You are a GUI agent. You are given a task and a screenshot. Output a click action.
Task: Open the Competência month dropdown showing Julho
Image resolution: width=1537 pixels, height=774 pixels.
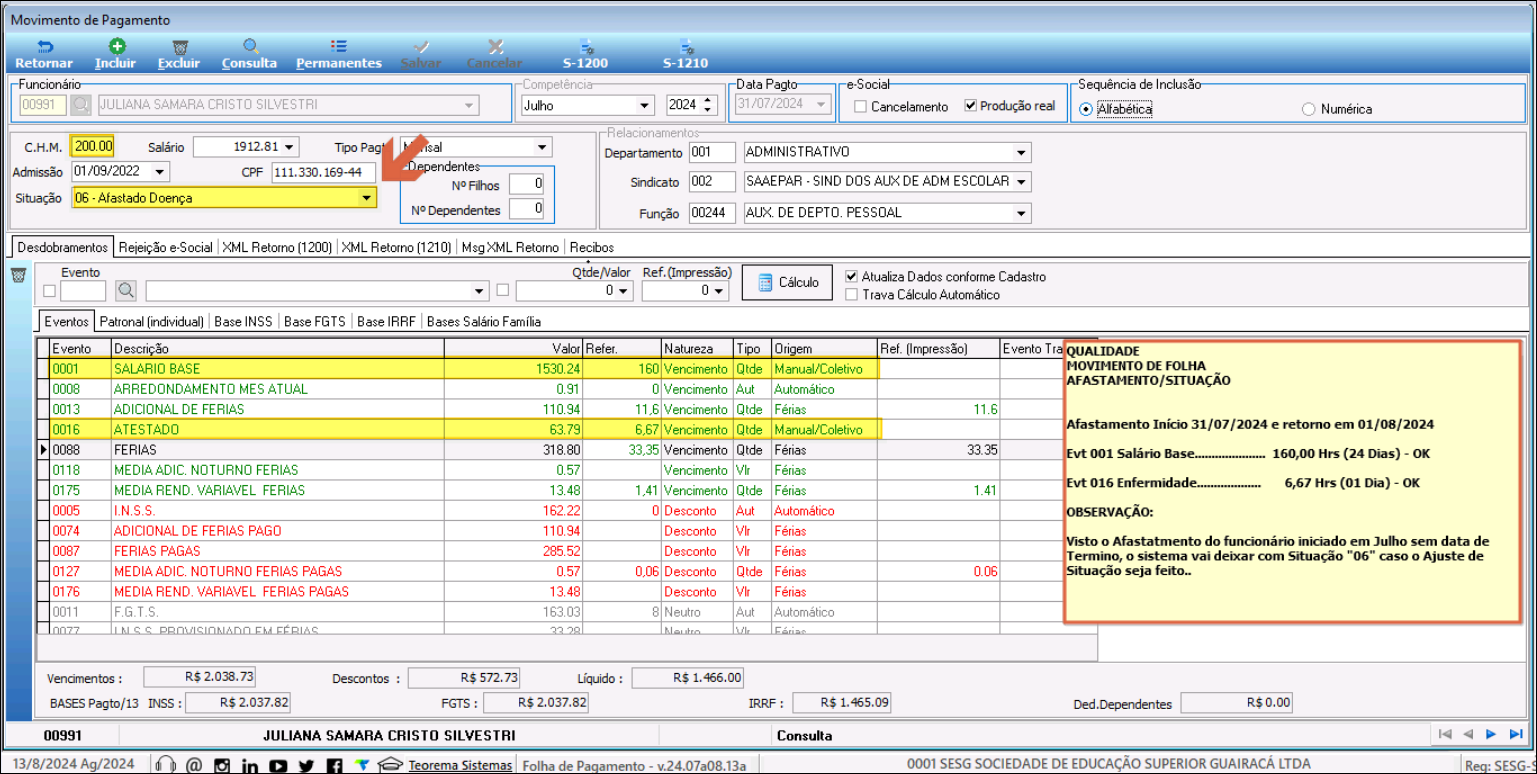point(644,105)
